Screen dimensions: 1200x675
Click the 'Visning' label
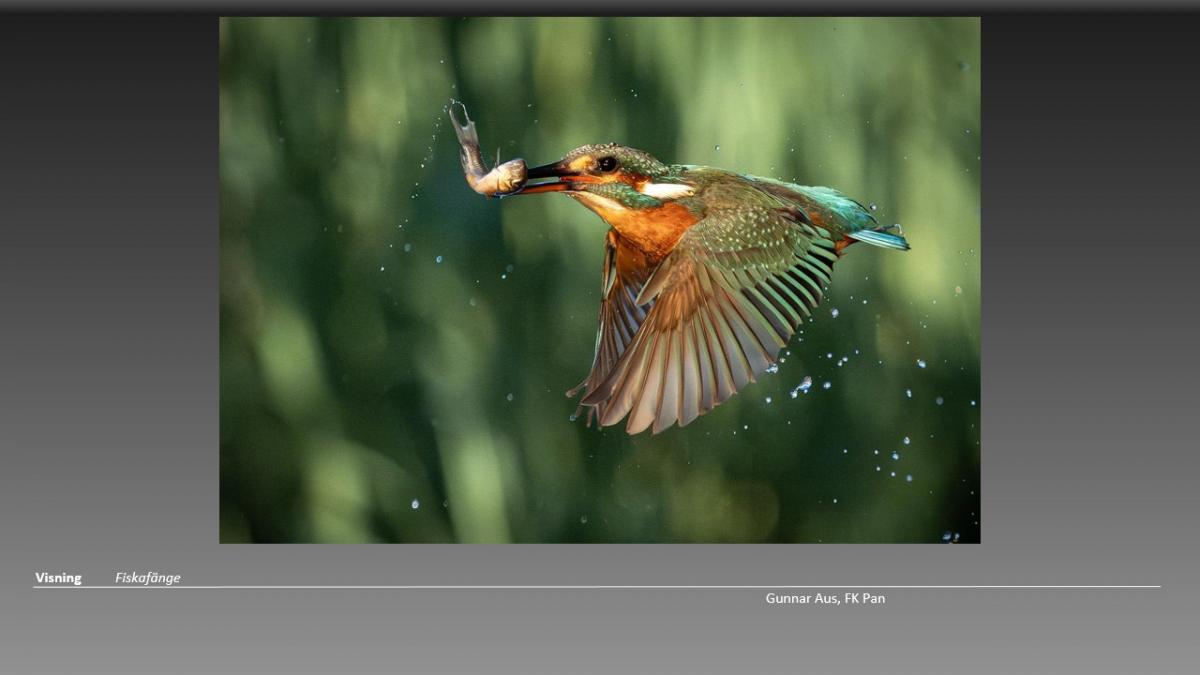click(58, 578)
